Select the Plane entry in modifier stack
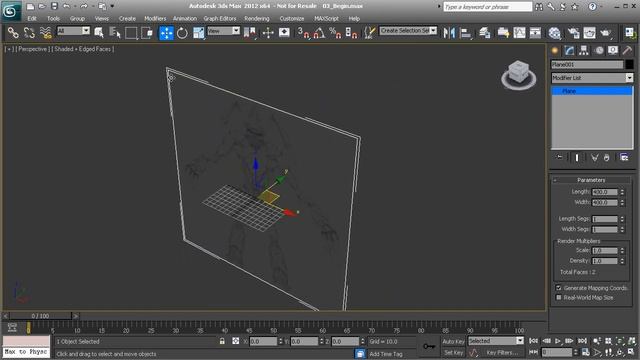Screen dimensions: 640x360 pyautogui.click(x=592, y=91)
